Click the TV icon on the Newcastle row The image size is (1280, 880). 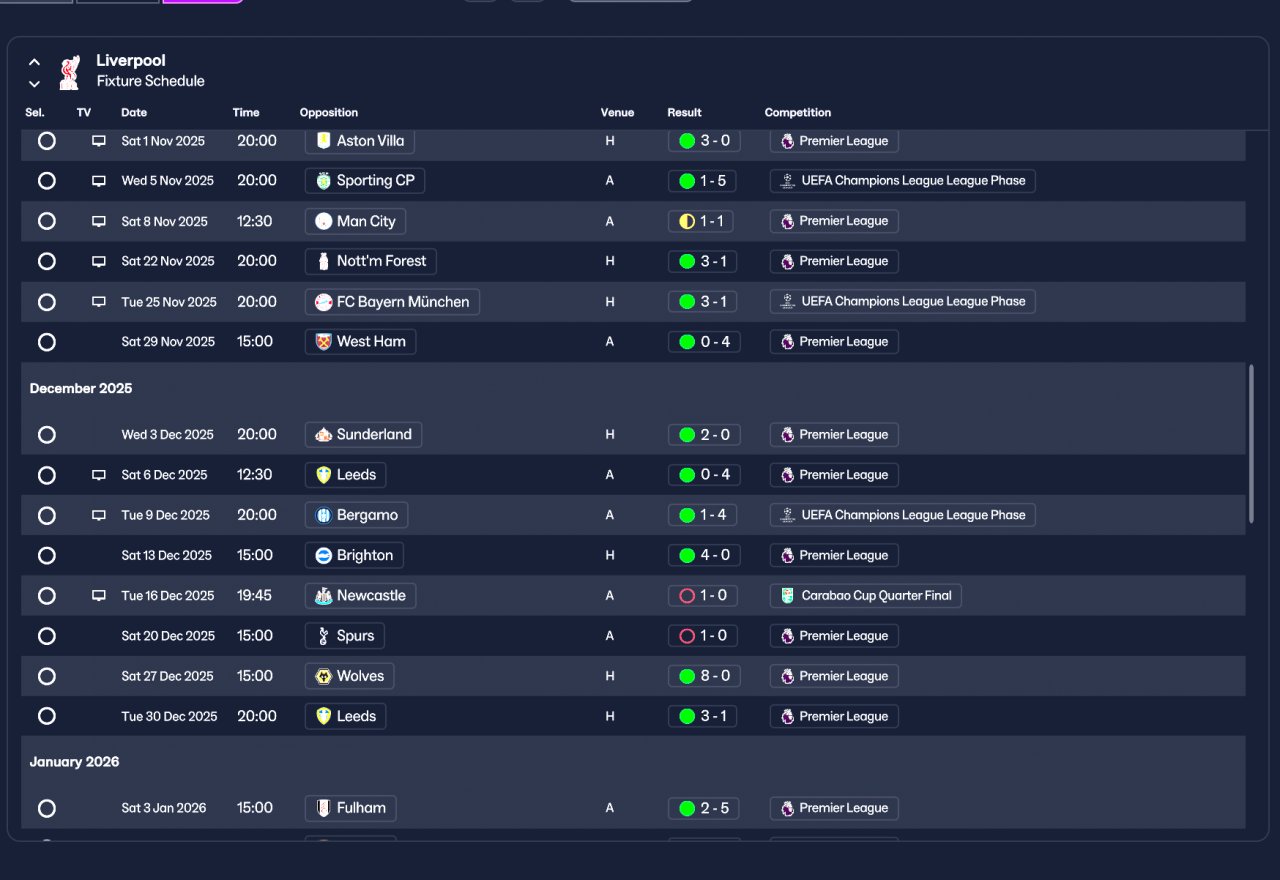pos(99,595)
